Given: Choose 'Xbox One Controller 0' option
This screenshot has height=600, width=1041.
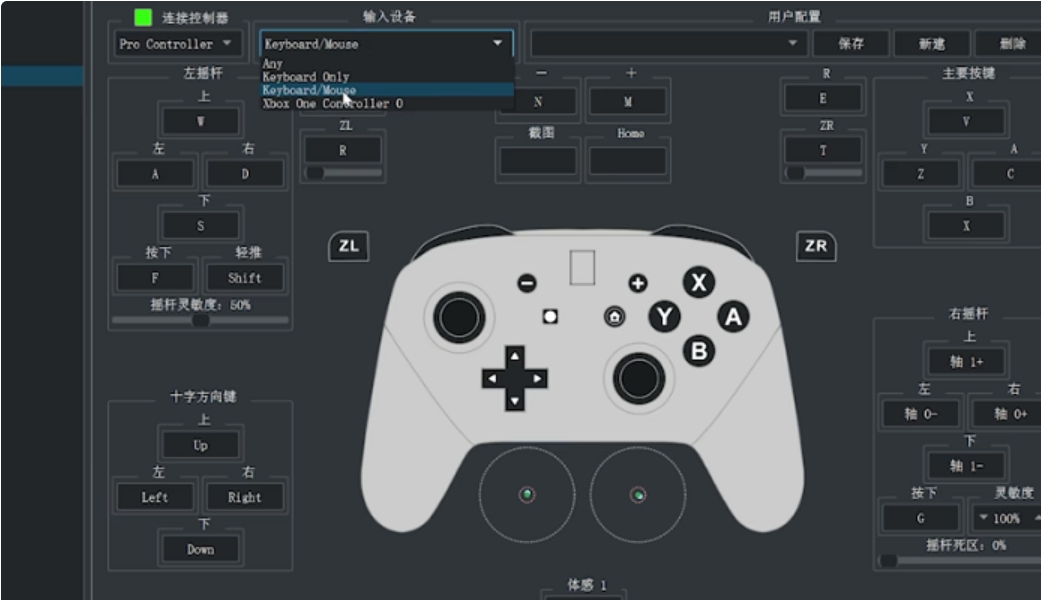Looking at the screenshot, I should point(332,103).
